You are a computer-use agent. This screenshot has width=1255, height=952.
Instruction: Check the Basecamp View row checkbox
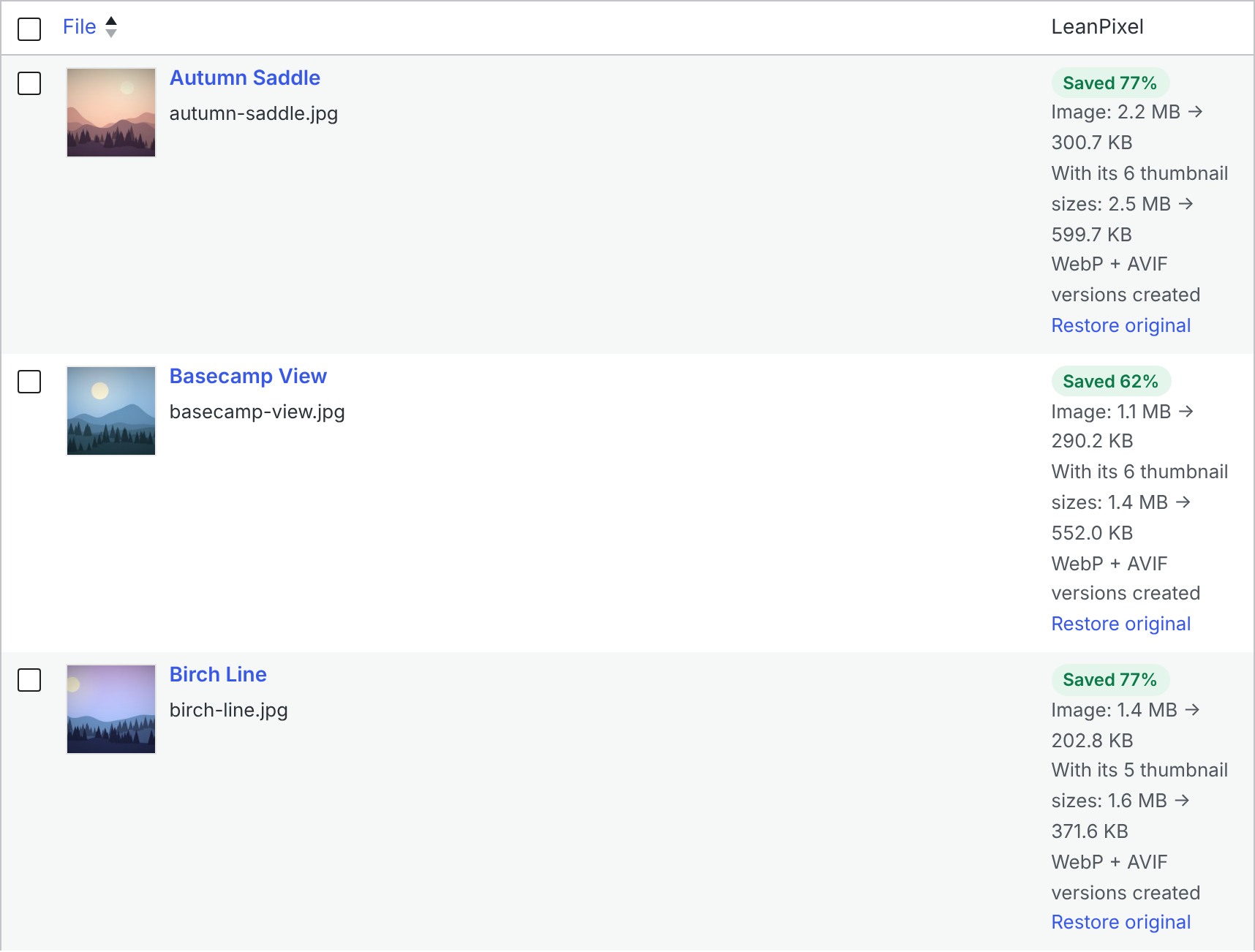coord(29,382)
